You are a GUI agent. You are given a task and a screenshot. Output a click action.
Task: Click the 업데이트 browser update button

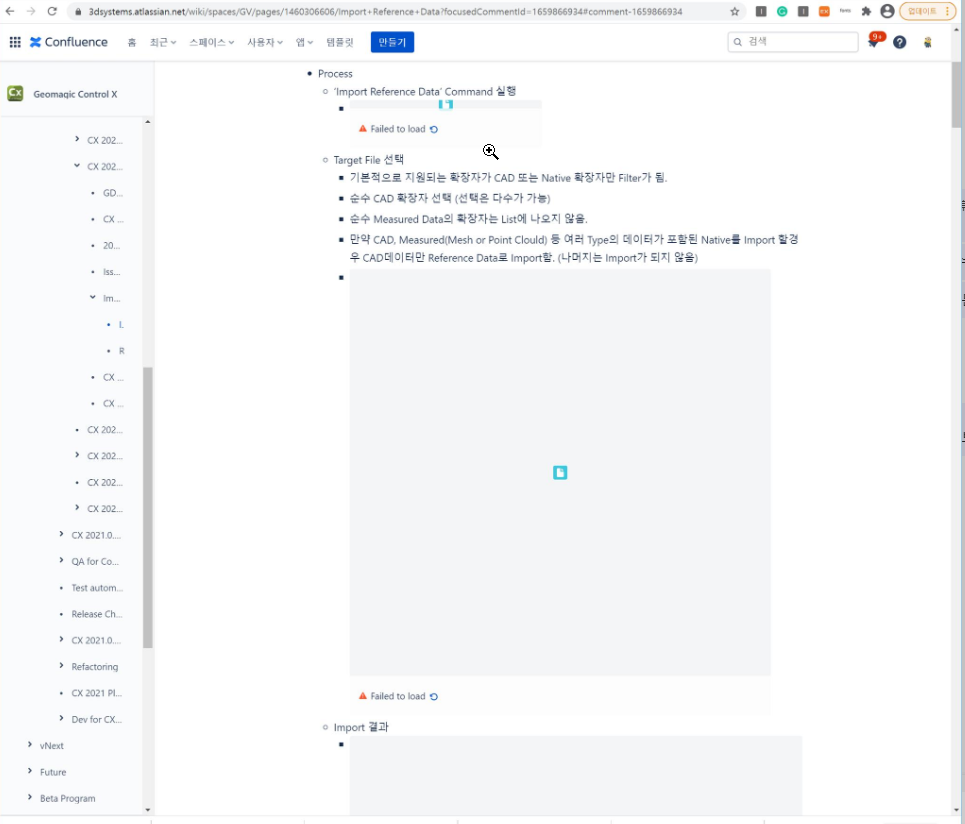coord(927,11)
